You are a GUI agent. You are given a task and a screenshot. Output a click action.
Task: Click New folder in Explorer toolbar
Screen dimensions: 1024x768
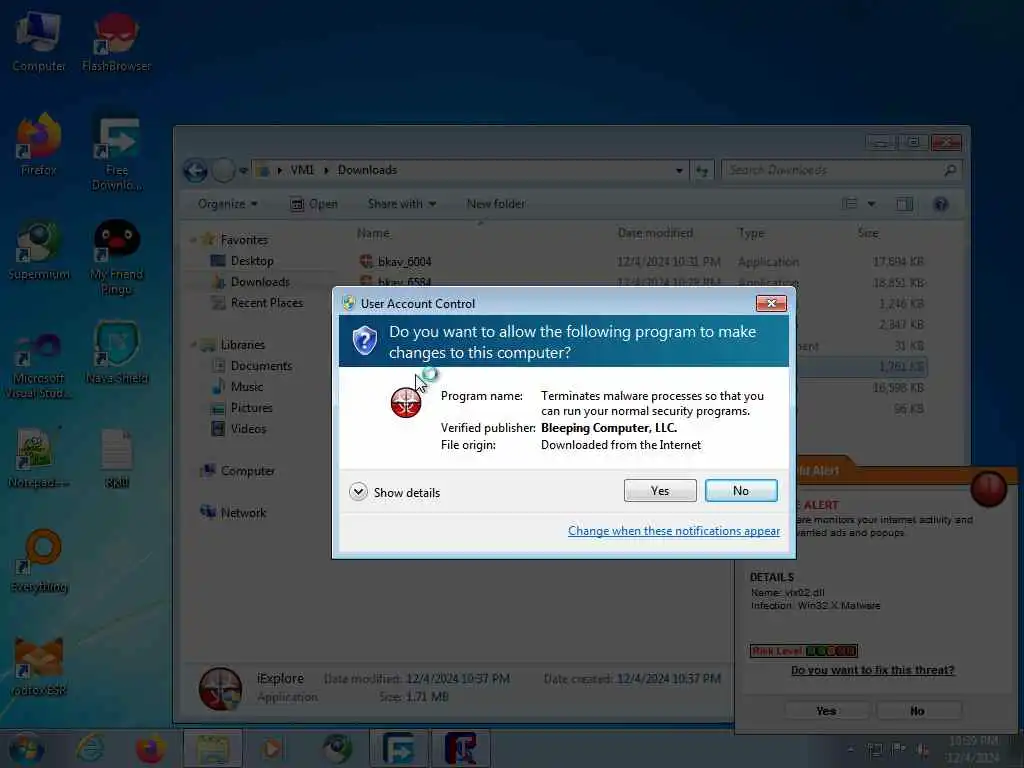click(496, 204)
